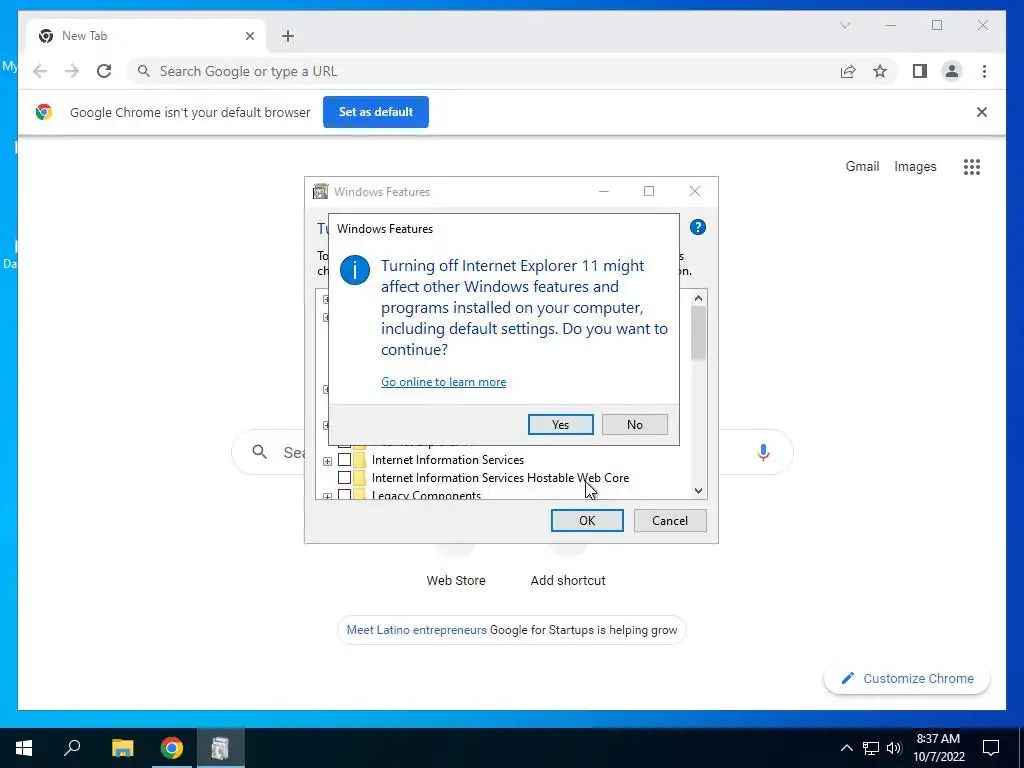Click the share this page icon

848,71
